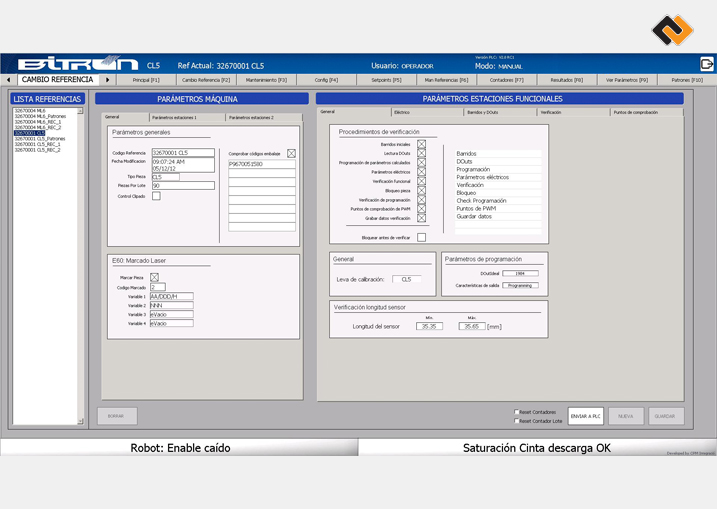Image resolution: width=717 pixels, height=509 pixels.
Task: Open Ver Parámetros [F9] screen
Action: [626, 80]
